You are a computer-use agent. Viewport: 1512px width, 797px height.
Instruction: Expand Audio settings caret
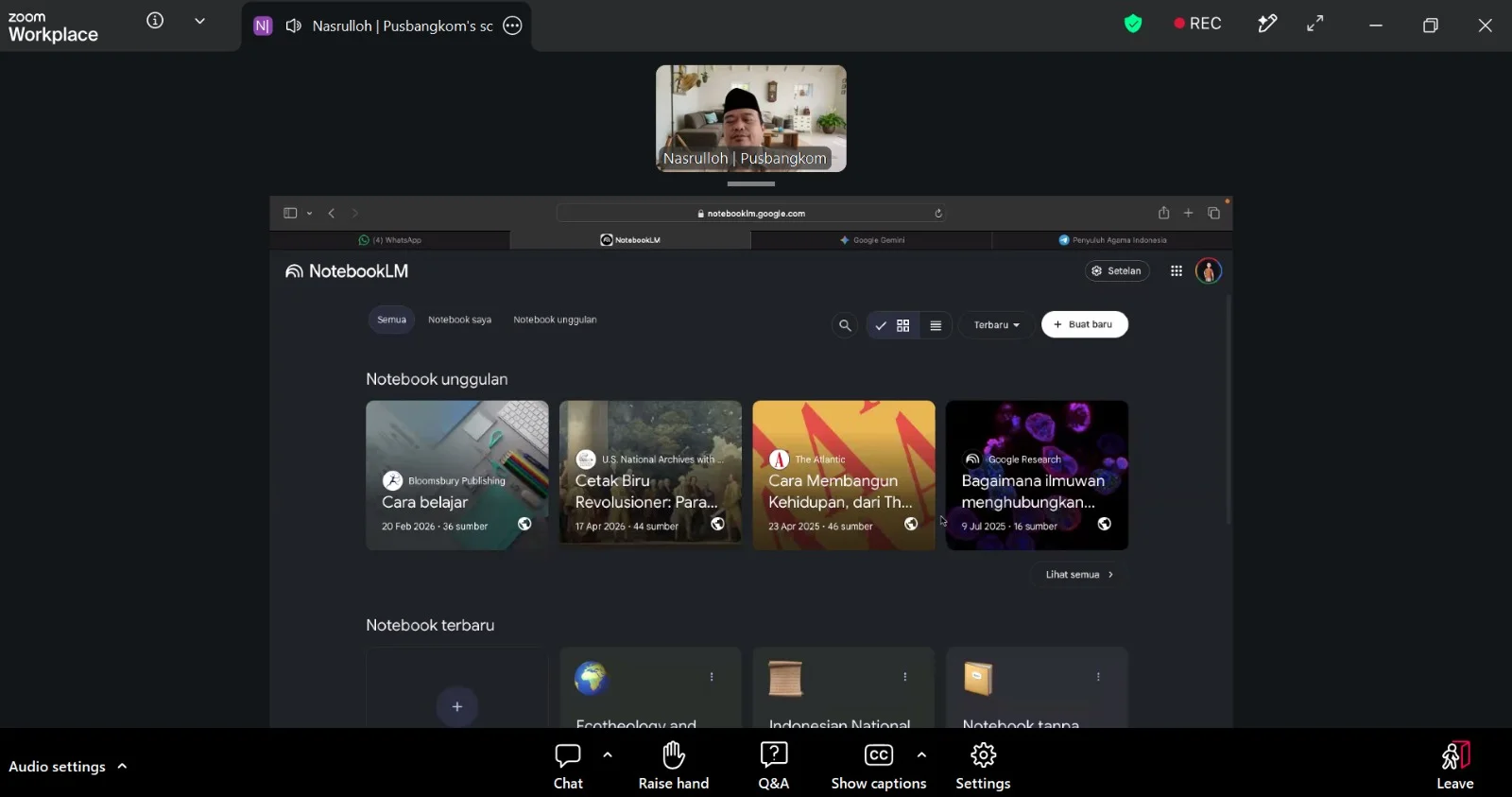[x=122, y=766]
